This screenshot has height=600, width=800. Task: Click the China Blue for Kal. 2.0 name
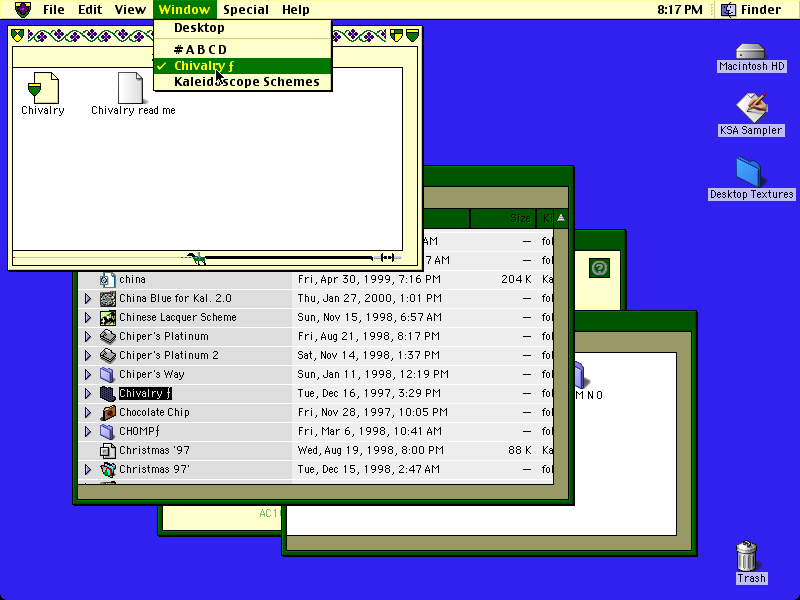(176, 298)
